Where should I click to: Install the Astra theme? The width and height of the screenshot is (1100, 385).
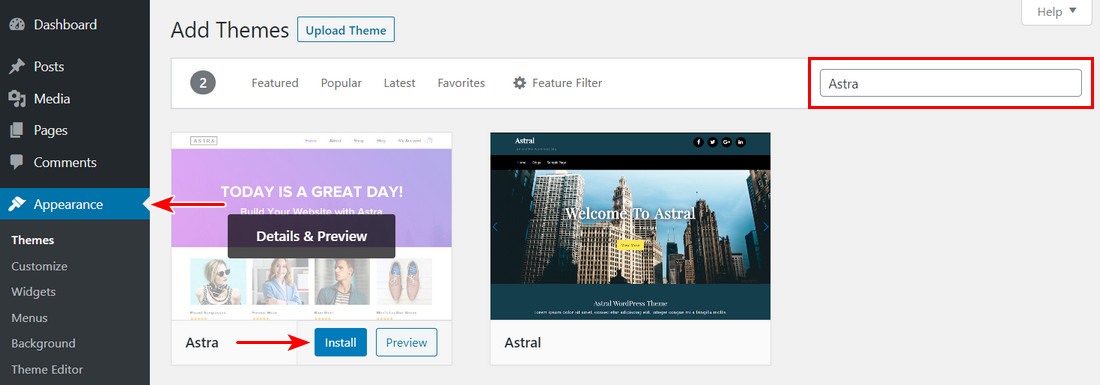tap(340, 342)
